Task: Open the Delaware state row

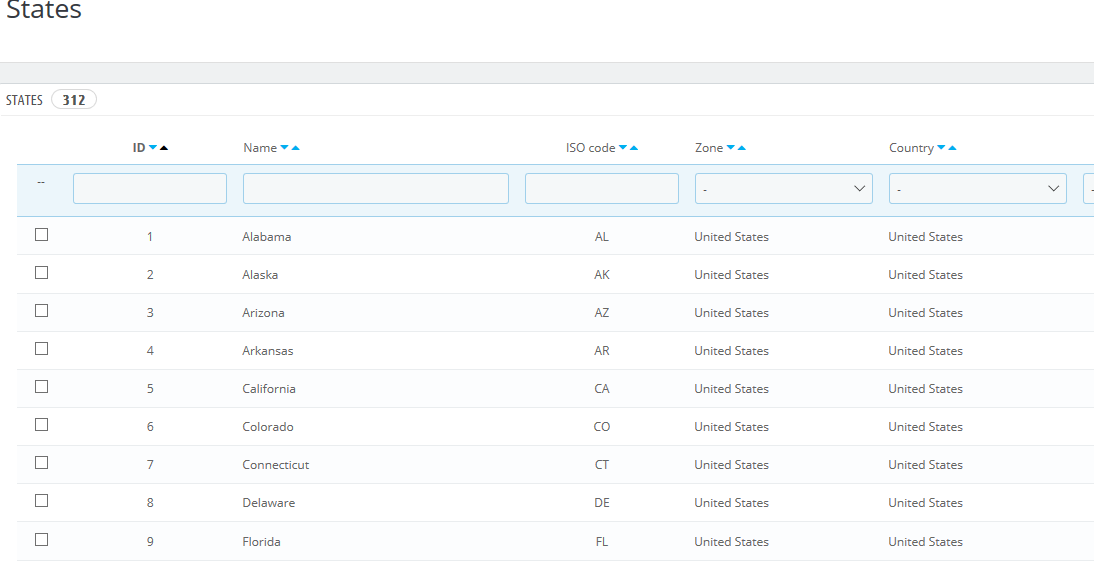Action: [268, 503]
